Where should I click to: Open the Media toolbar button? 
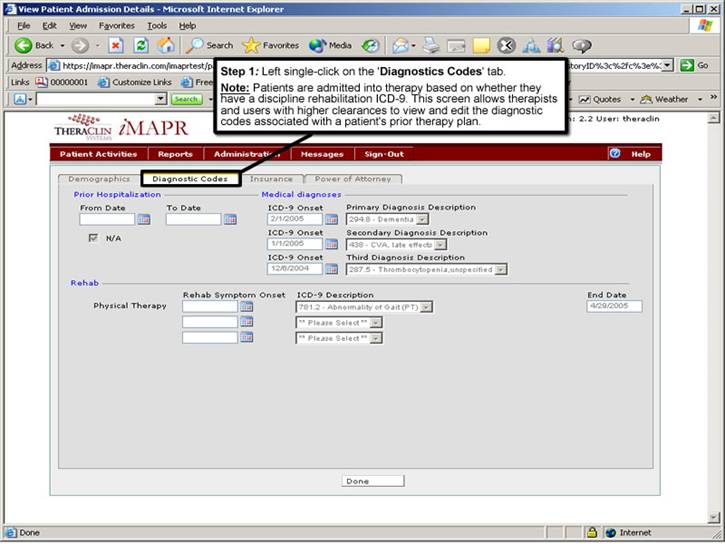click(x=330, y=45)
